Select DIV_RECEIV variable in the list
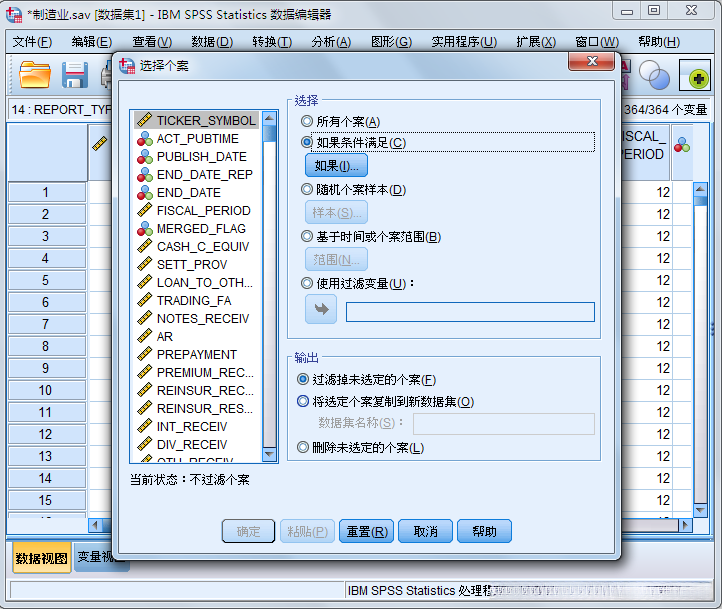 click(x=197, y=444)
